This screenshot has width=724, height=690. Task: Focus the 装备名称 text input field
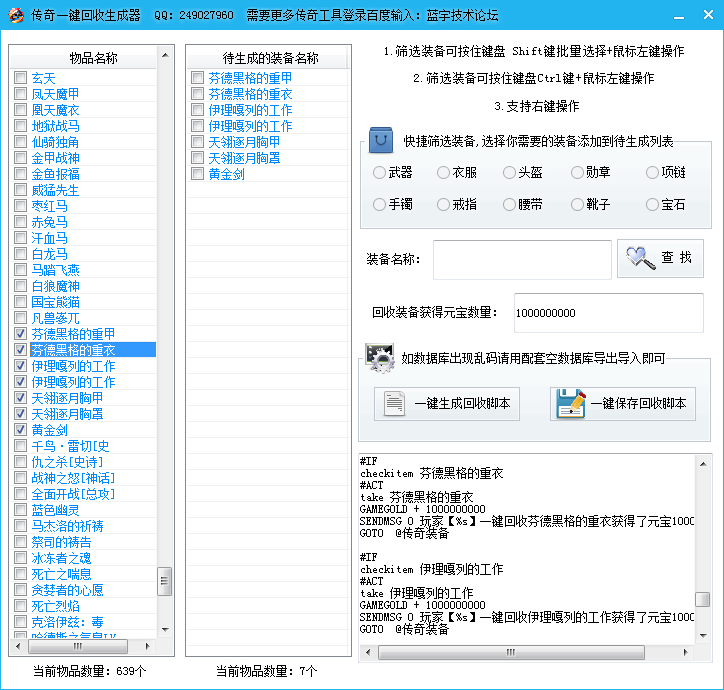(x=521, y=260)
